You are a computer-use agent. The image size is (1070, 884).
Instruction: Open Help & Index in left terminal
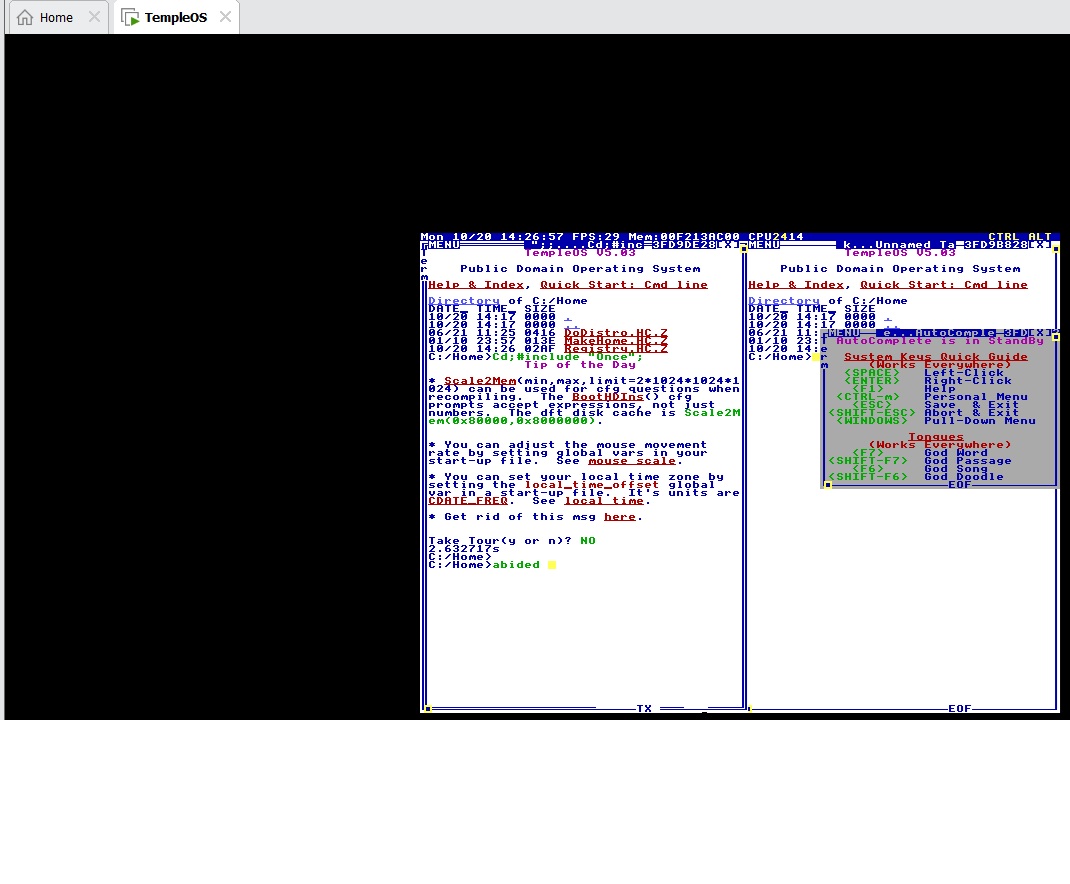point(476,285)
